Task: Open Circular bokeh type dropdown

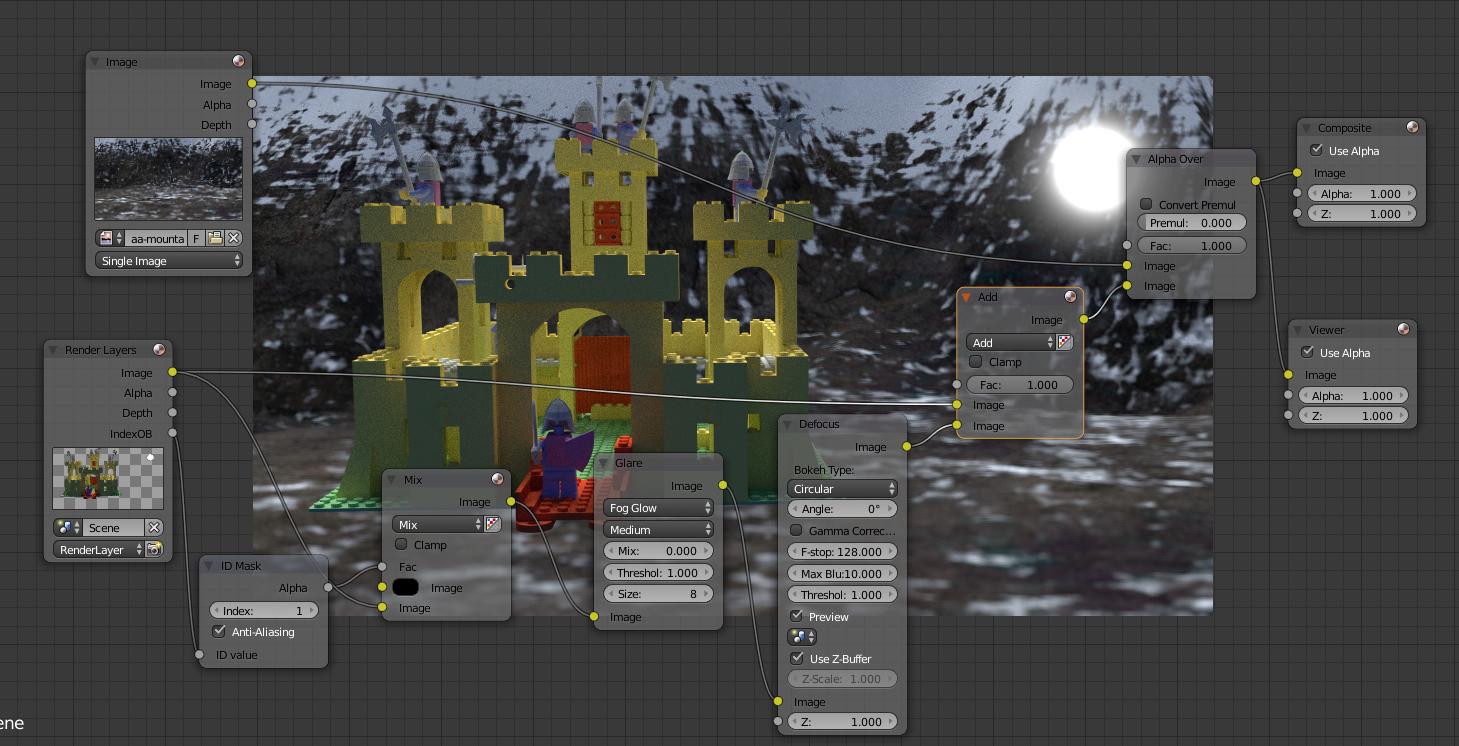Action: (842, 488)
